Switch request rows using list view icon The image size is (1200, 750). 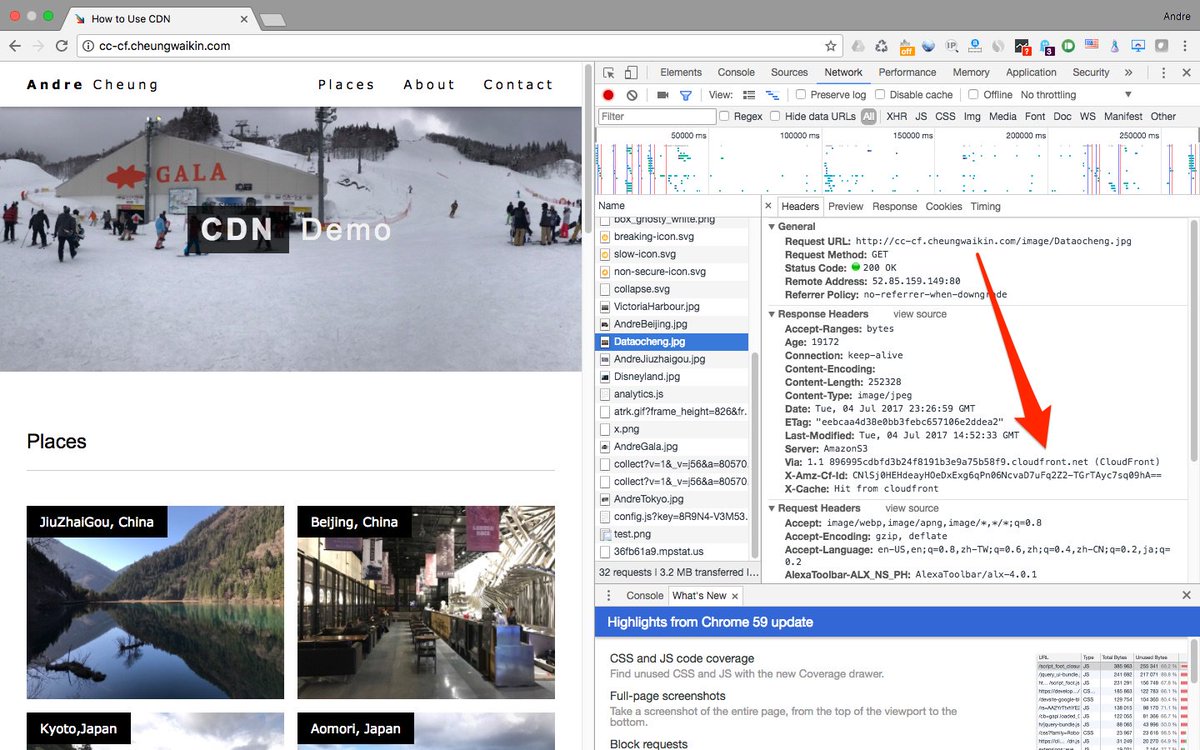click(x=751, y=94)
